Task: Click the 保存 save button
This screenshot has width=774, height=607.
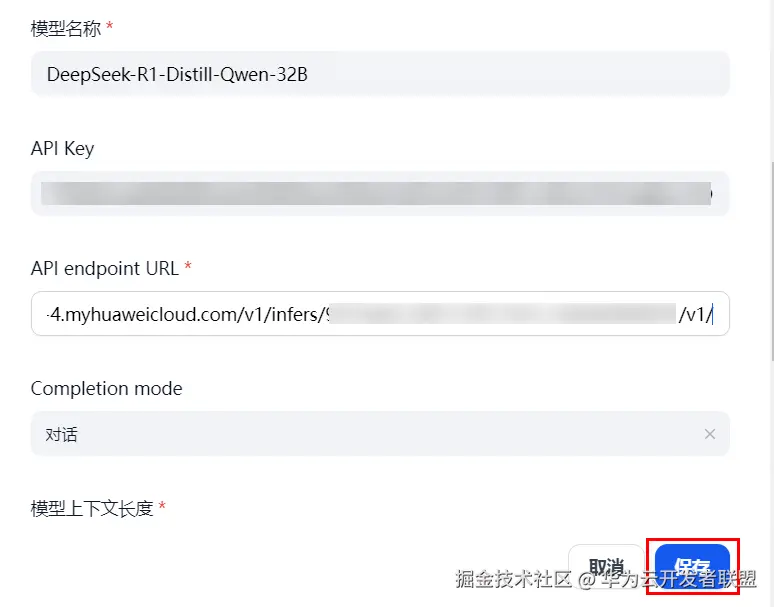Action: pos(692,566)
